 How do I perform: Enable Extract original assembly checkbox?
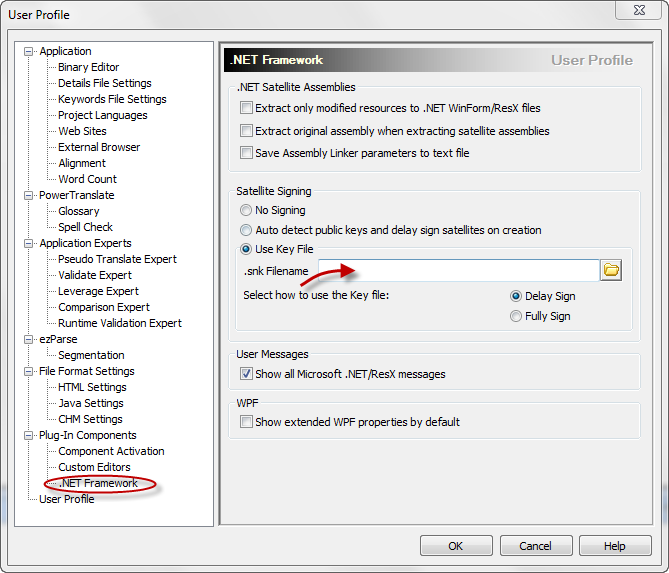[246, 130]
